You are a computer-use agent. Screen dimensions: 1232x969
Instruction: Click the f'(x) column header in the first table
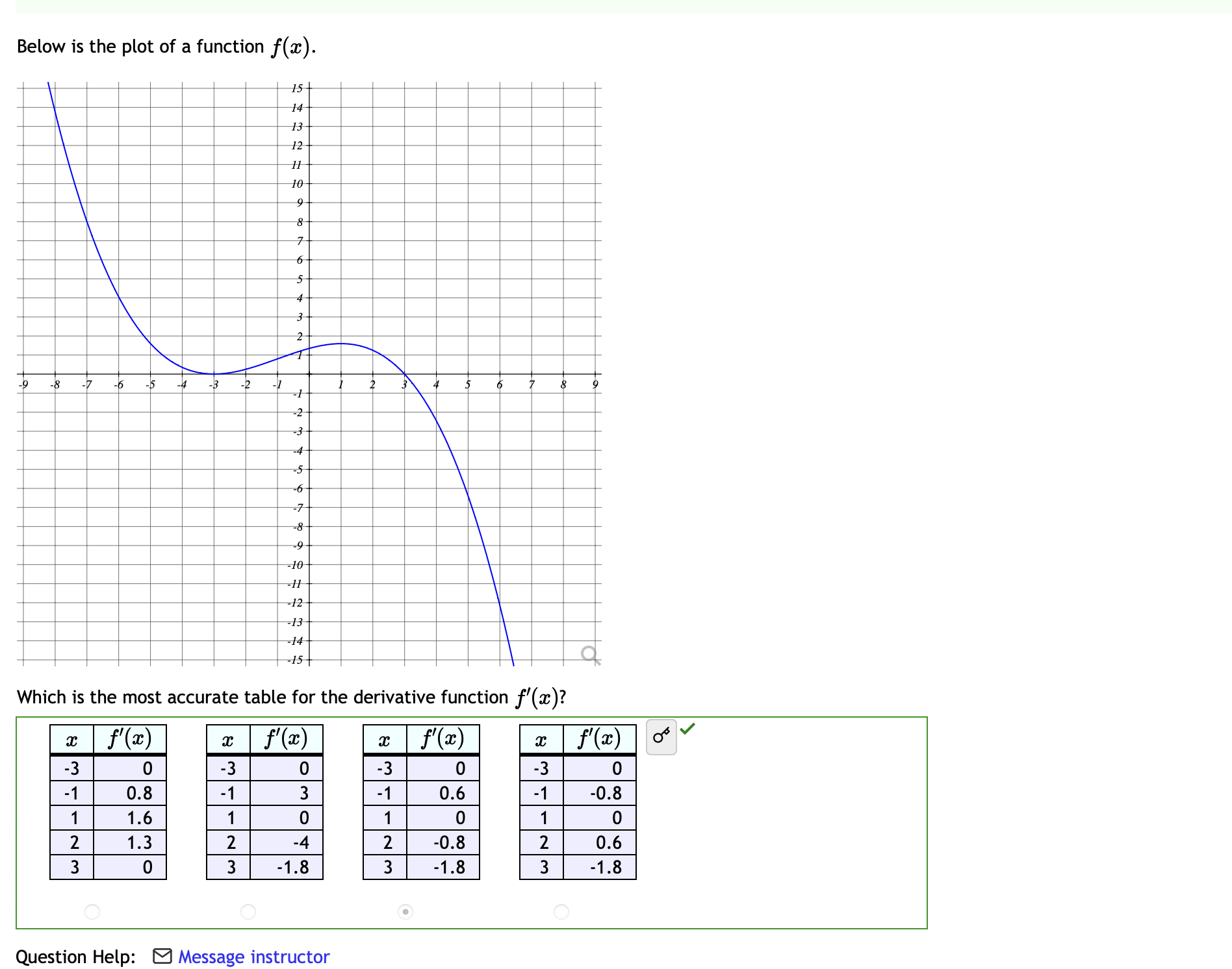coord(131,738)
